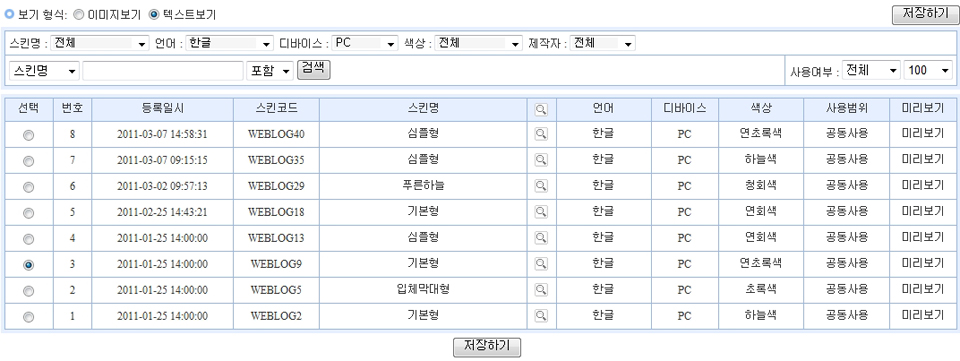Click magnifier icon in WEBLOG35 row
Image resolution: width=960 pixels, height=361 pixels.
pos(541,160)
